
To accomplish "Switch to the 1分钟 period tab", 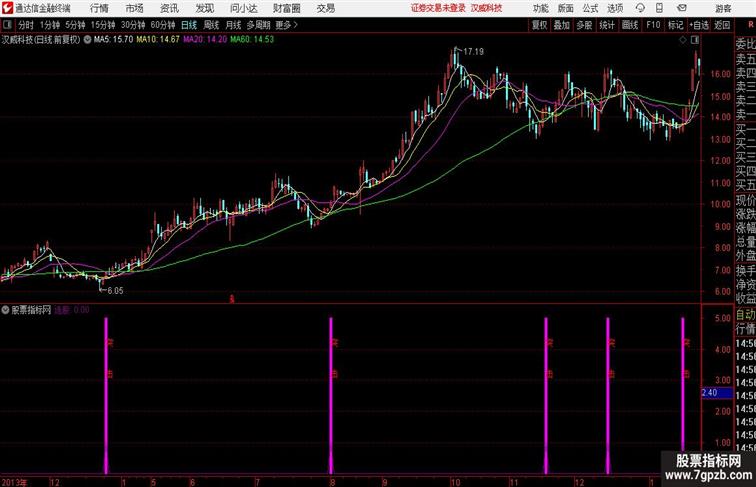I will point(50,25).
